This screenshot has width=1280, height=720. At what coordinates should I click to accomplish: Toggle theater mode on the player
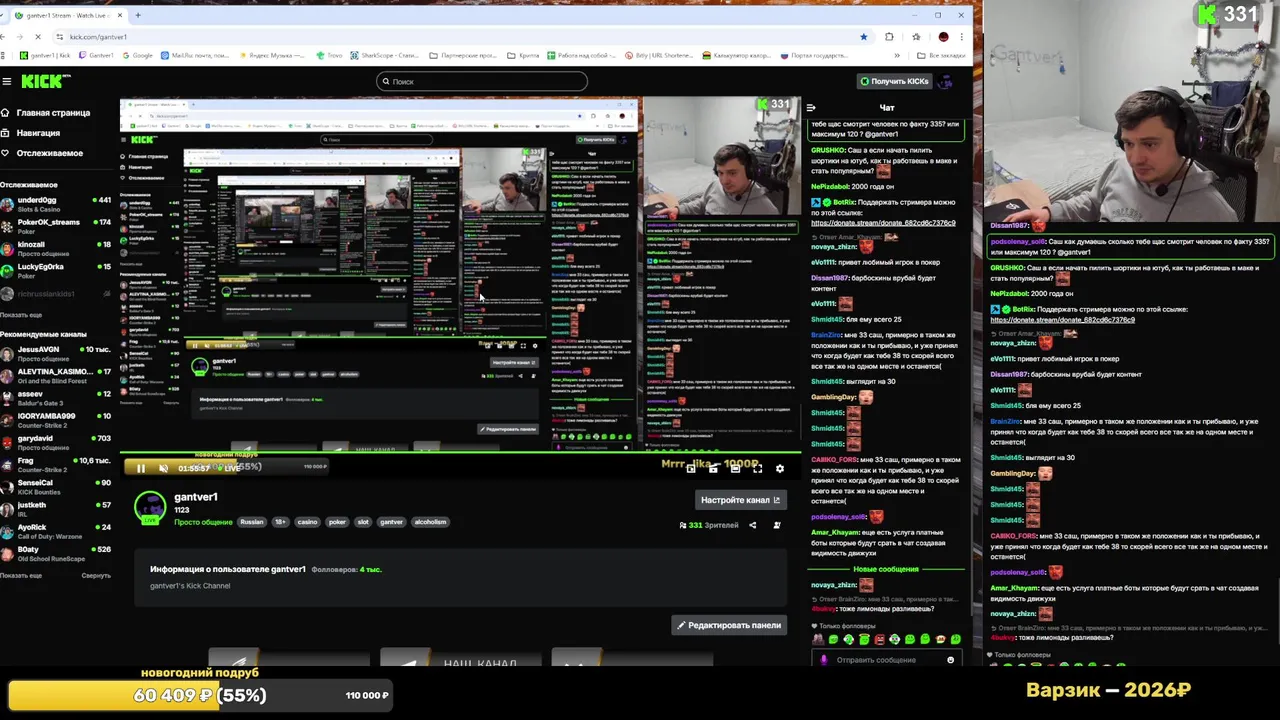coord(735,468)
